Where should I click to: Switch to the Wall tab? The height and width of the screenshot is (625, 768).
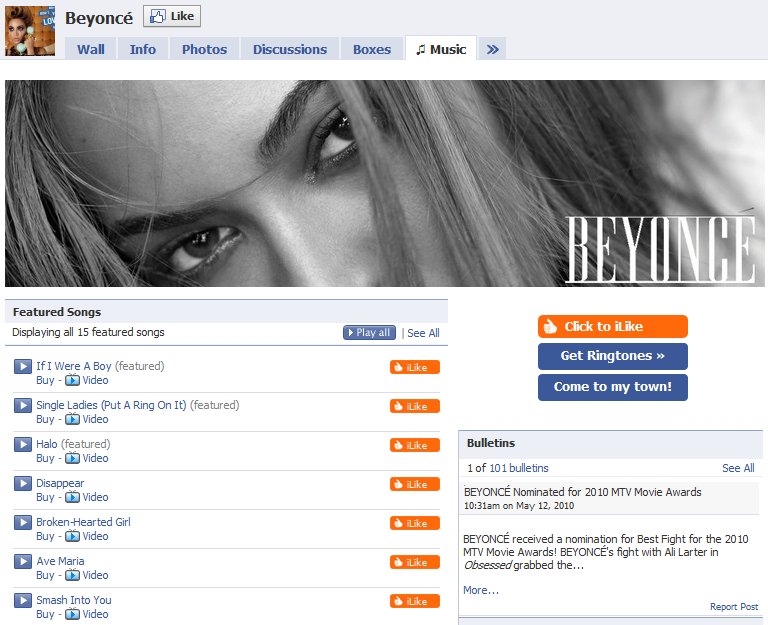91,49
